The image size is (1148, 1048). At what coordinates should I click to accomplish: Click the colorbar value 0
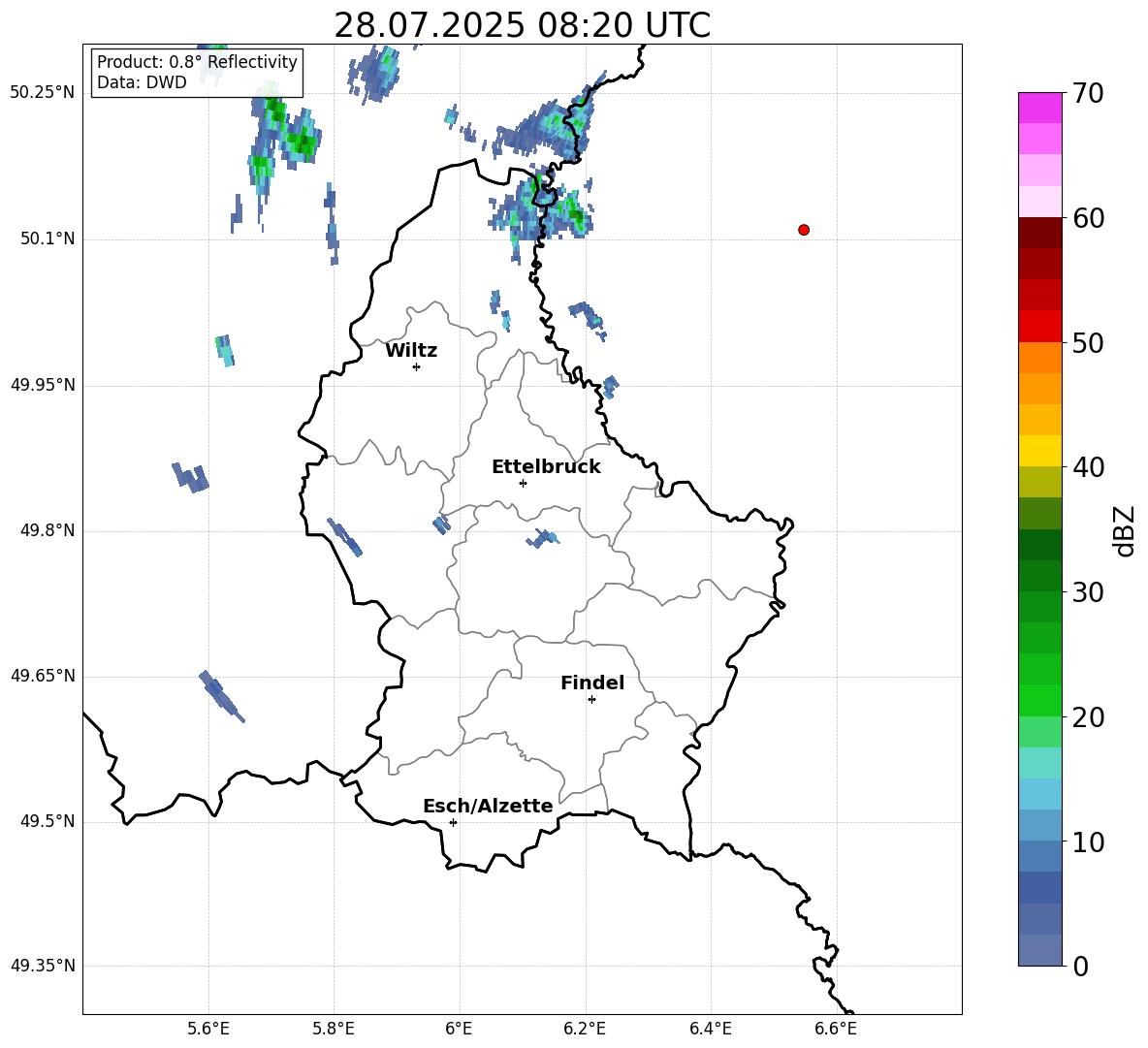1080,966
